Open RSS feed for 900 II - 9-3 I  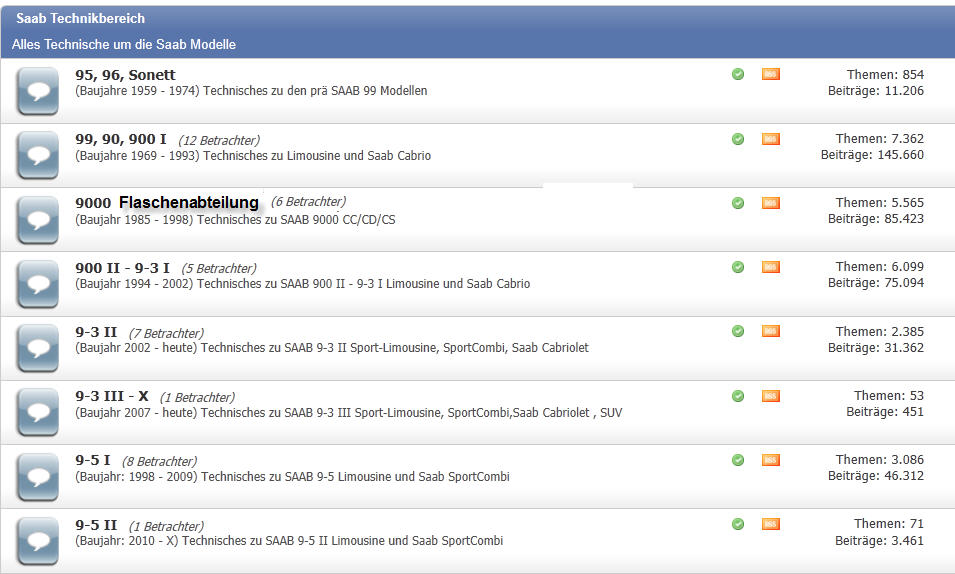(x=770, y=267)
